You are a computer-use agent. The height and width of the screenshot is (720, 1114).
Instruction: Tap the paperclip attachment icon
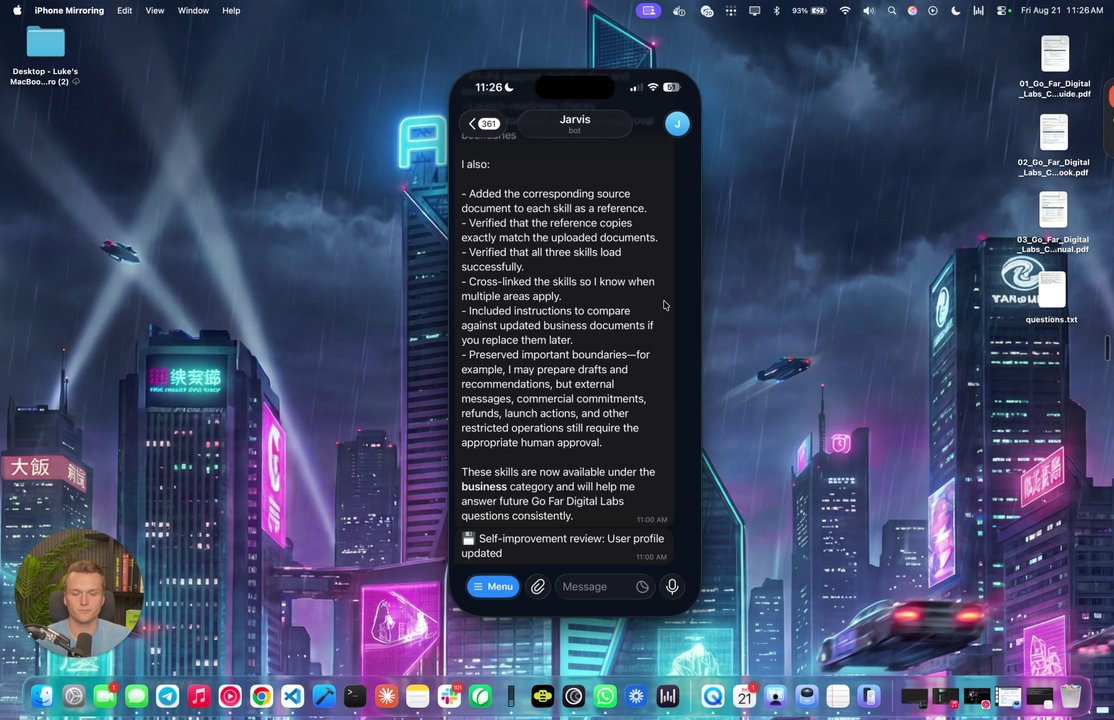point(538,586)
